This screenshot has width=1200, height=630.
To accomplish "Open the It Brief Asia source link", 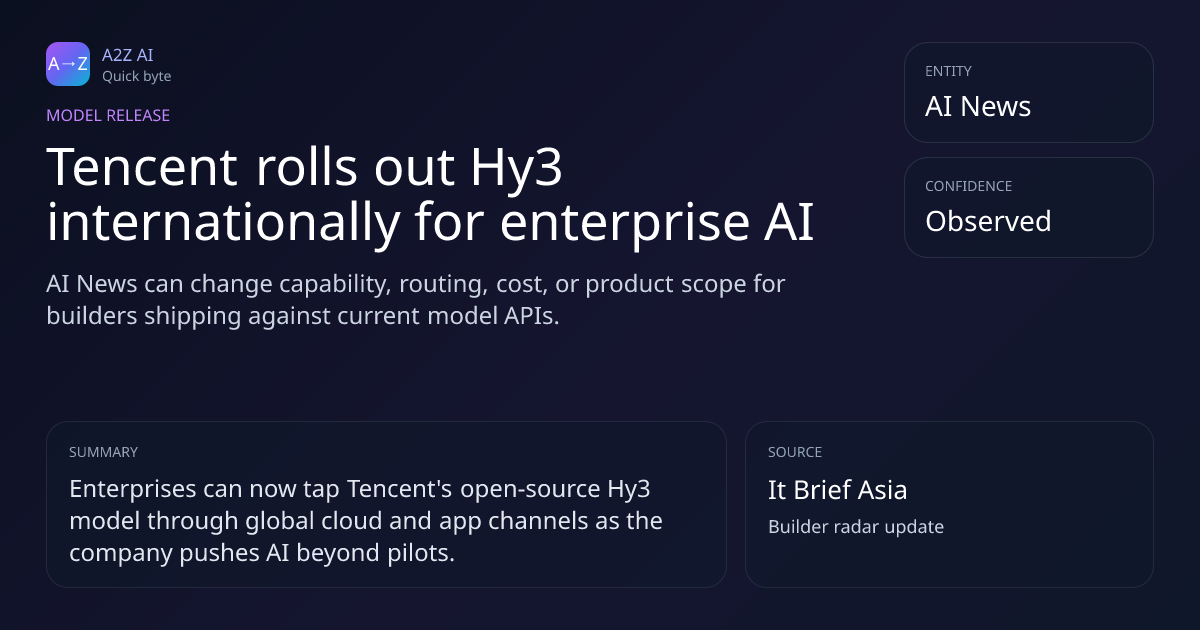I will click(x=838, y=490).
